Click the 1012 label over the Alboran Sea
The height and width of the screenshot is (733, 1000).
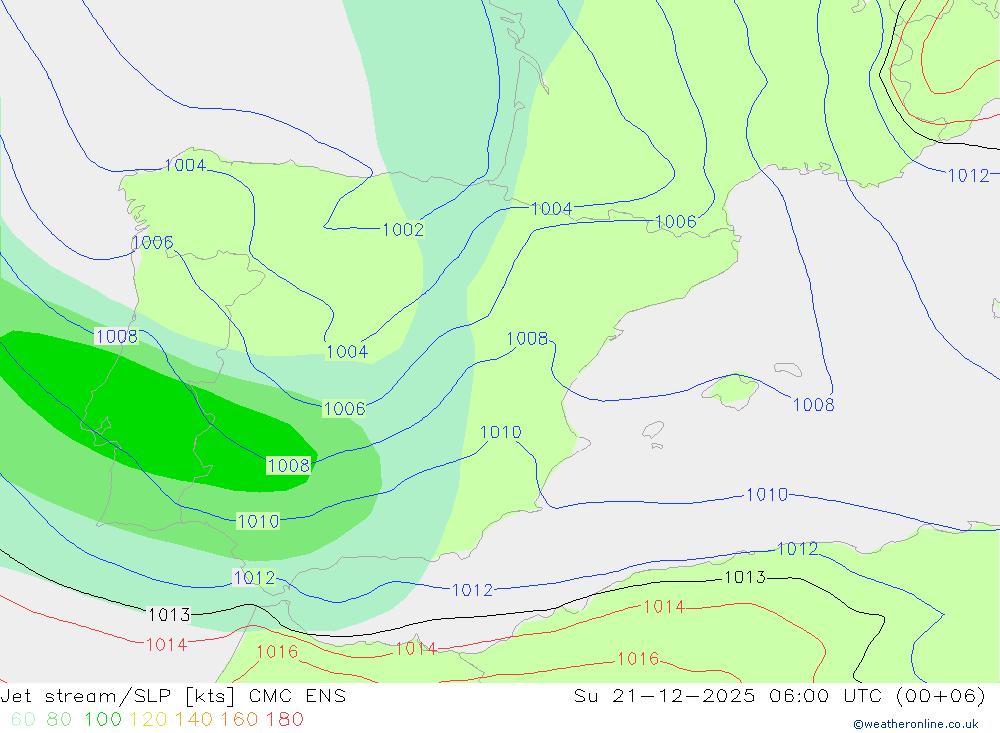coord(473,590)
